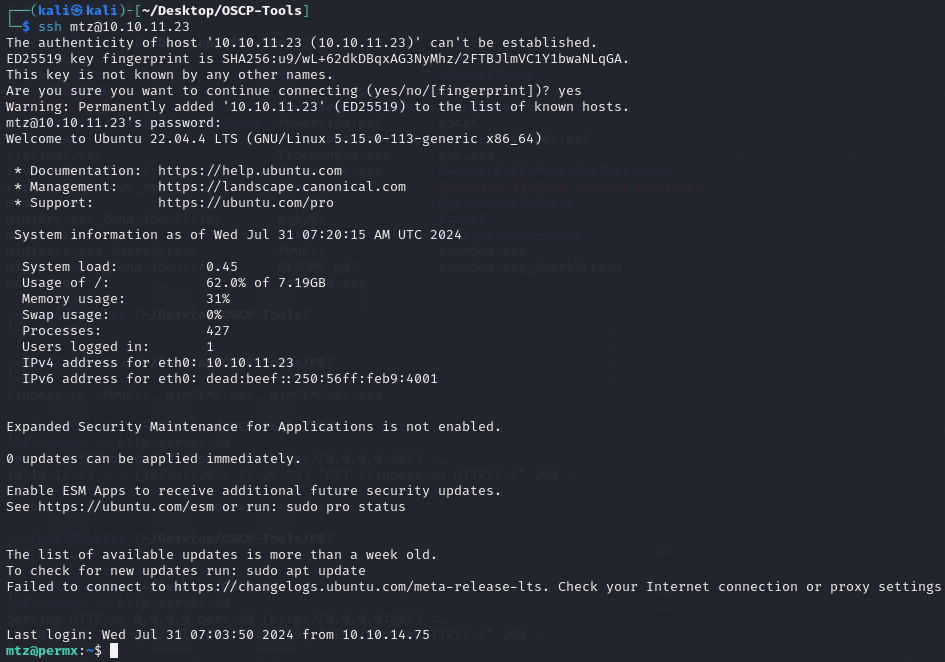Click the Kali symbol in the prompt
Image resolution: width=945 pixels, height=662 pixels.
coord(78,11)
